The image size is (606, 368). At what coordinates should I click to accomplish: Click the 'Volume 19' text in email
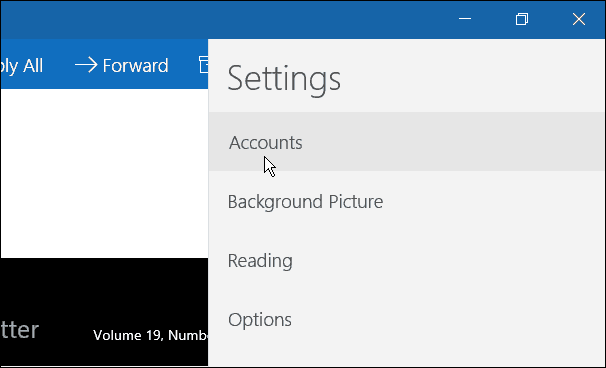[127, 335]
